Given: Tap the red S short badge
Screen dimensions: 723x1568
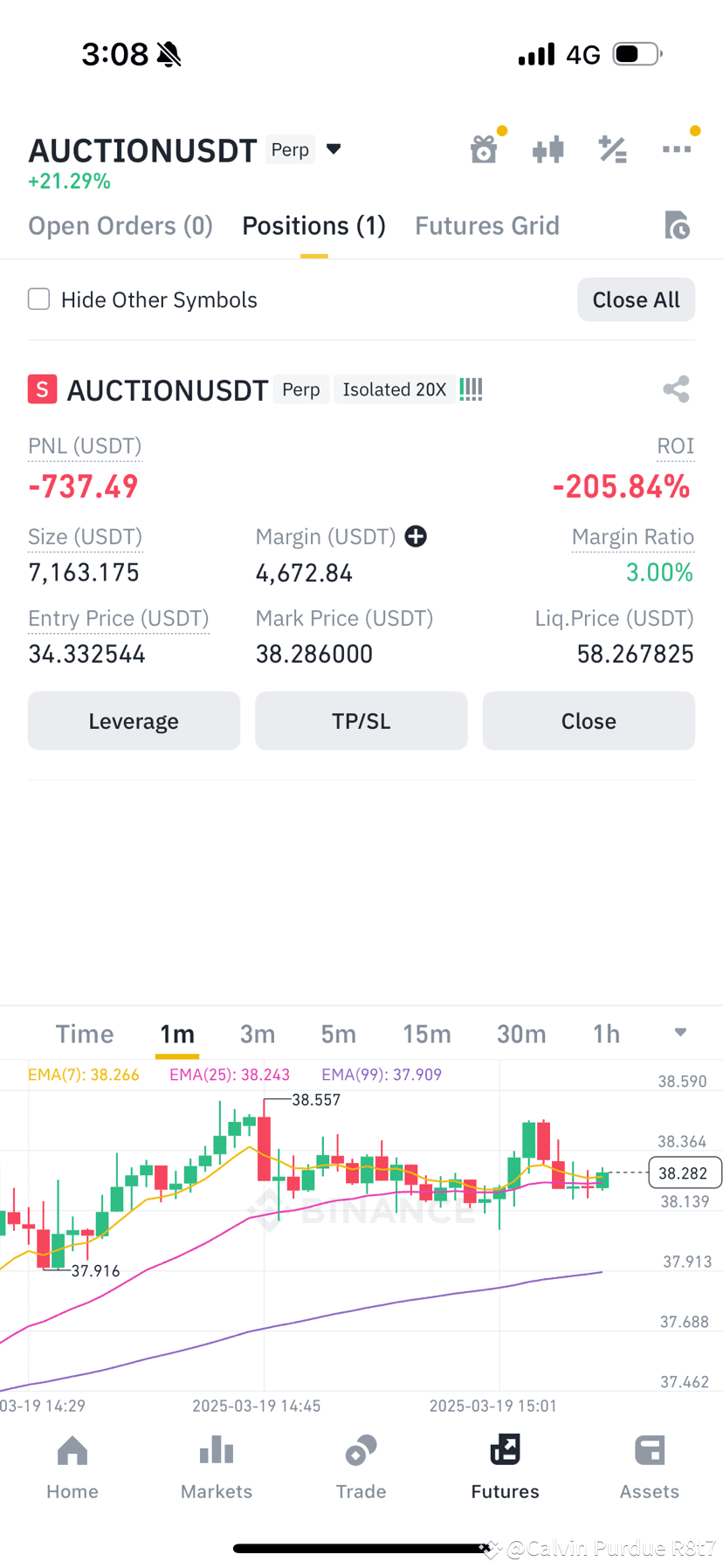Looking at the screenshot, I should [x=43, y=389].
